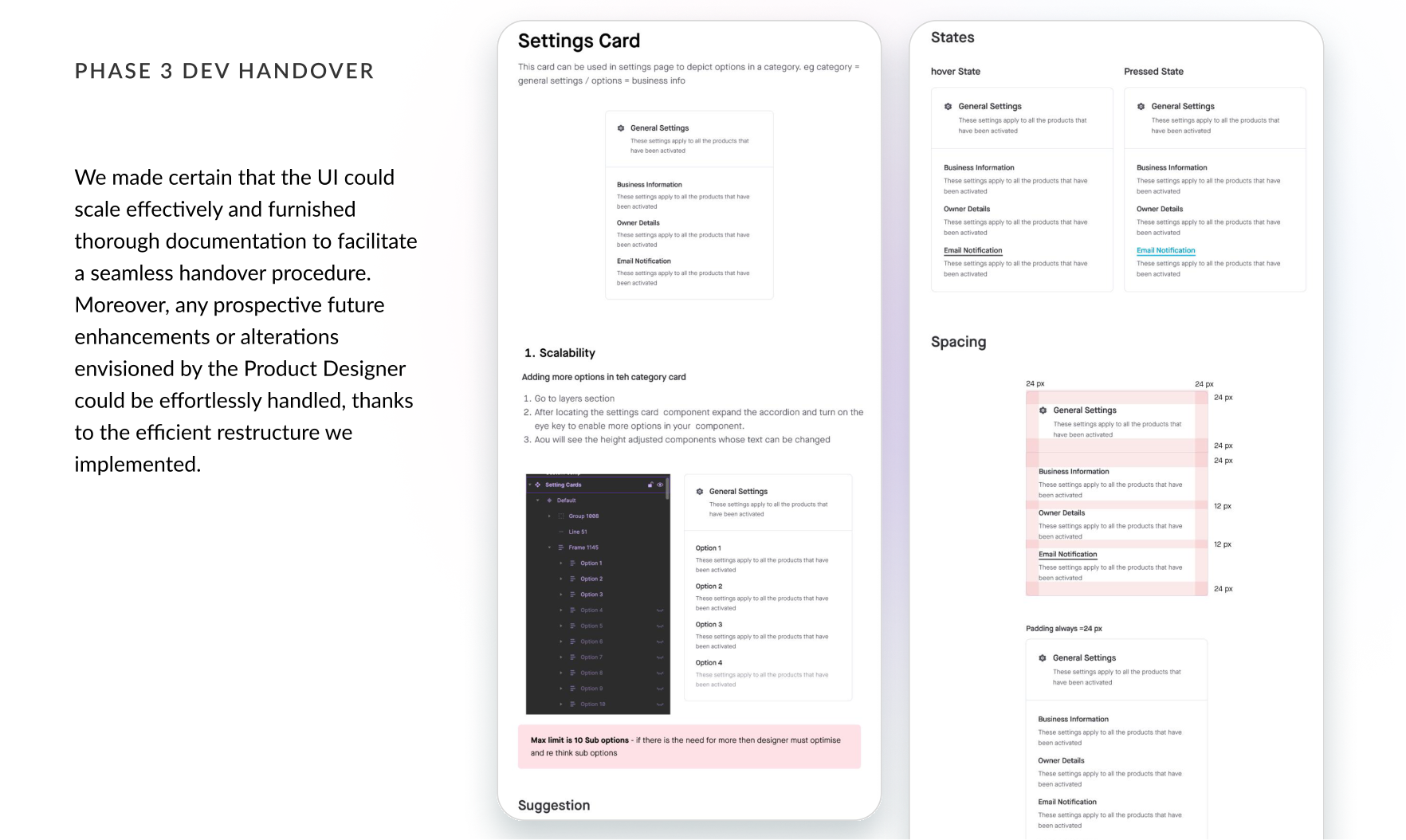Screen dimensions: 1406x840
Task: Click the gear icon in the Pressed State card
Action: [x=1141, y=106]
